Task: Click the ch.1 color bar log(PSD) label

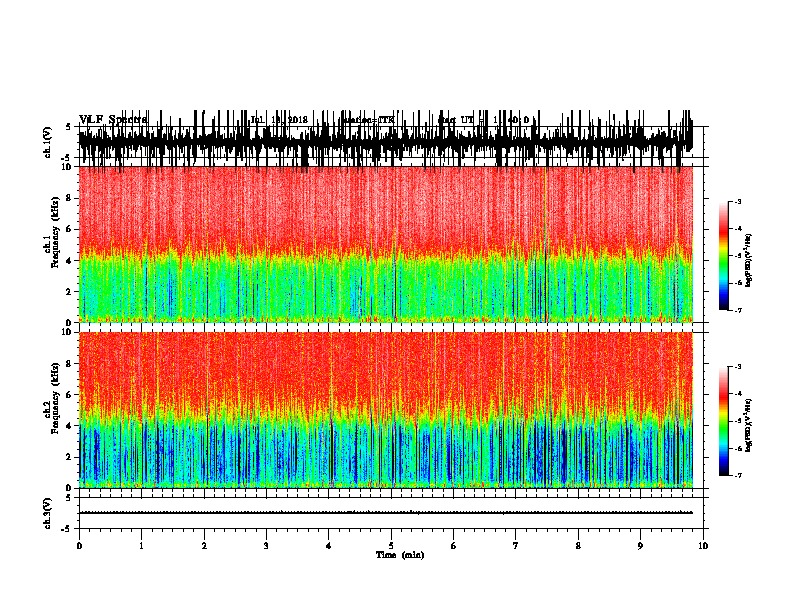Action: coord(748,260)
